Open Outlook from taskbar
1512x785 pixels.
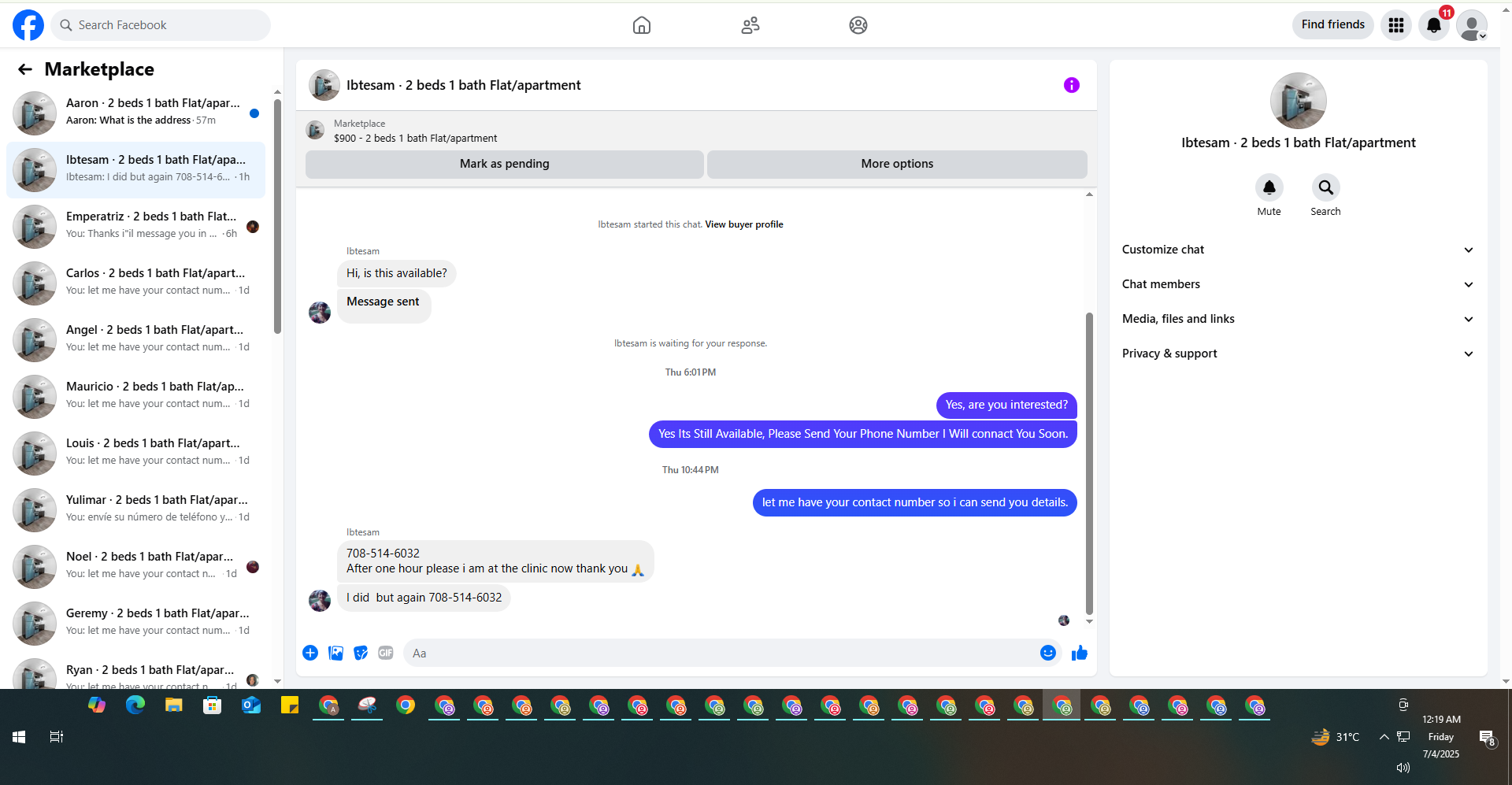click(x=251, y=705)
